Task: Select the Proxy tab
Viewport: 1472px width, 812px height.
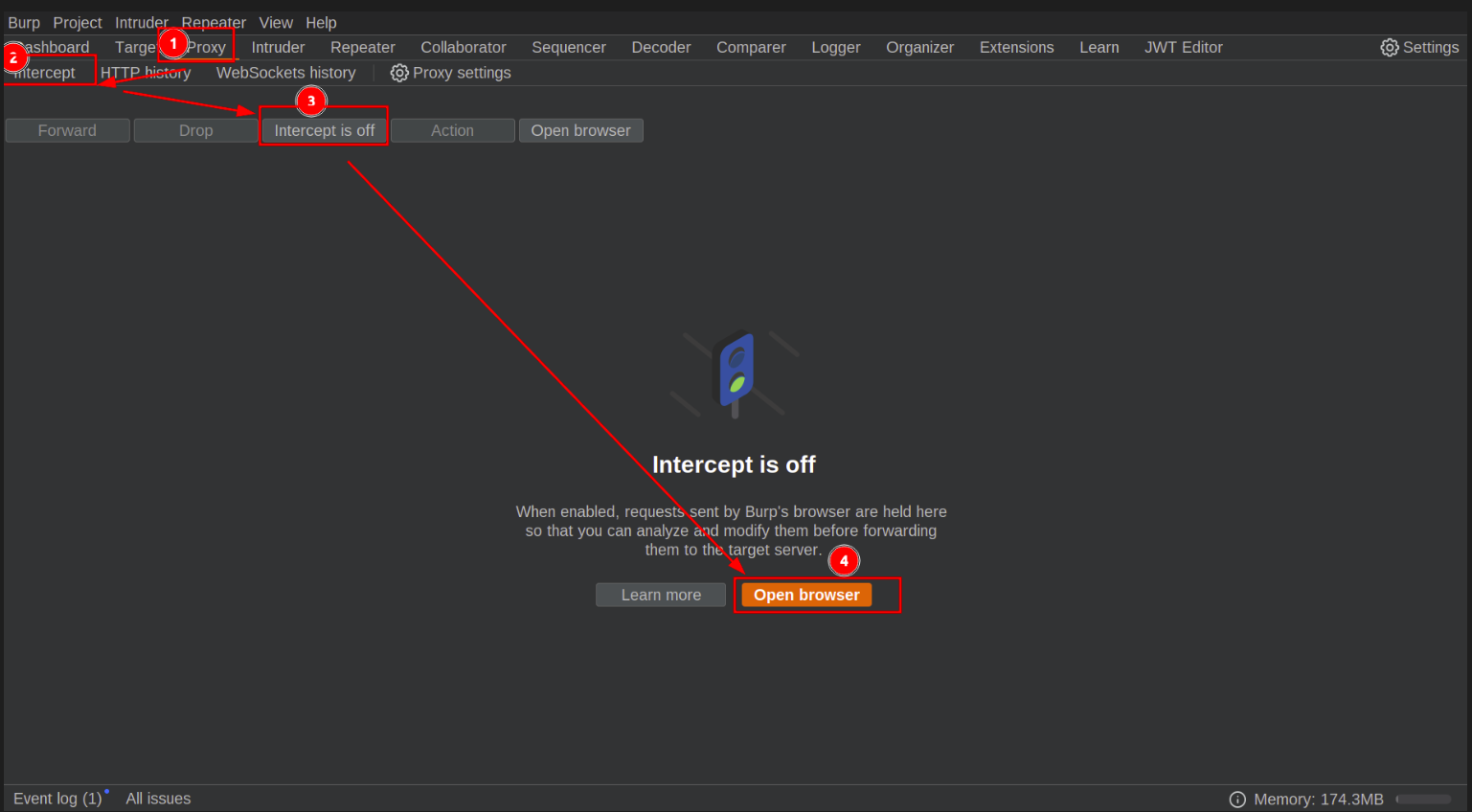Action: (x=206, y=47)
